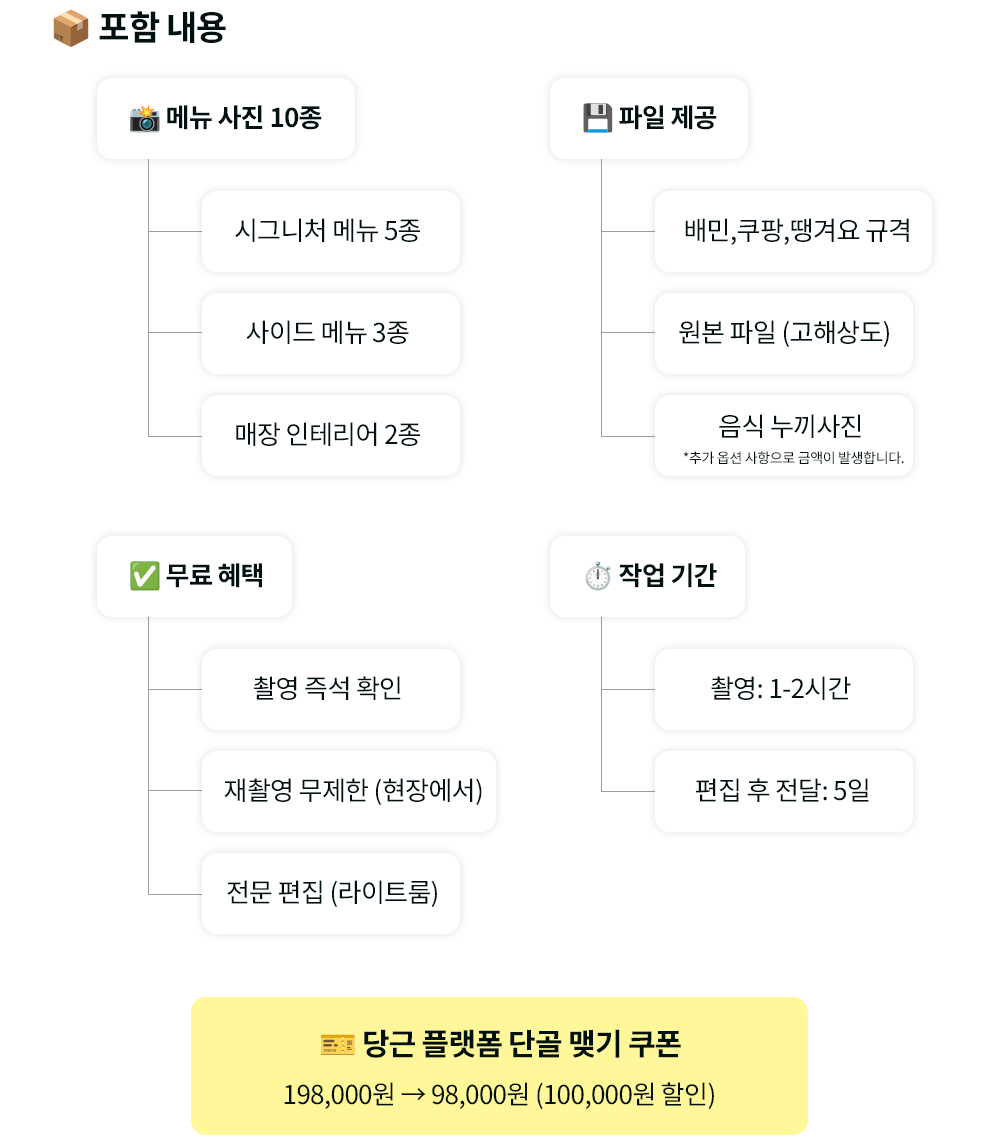The height and width of the screenshot is (1144, 1000).
Task: Click the 배민,쿠팡,땡겨요 규격 box
Action: coord(793,232)
